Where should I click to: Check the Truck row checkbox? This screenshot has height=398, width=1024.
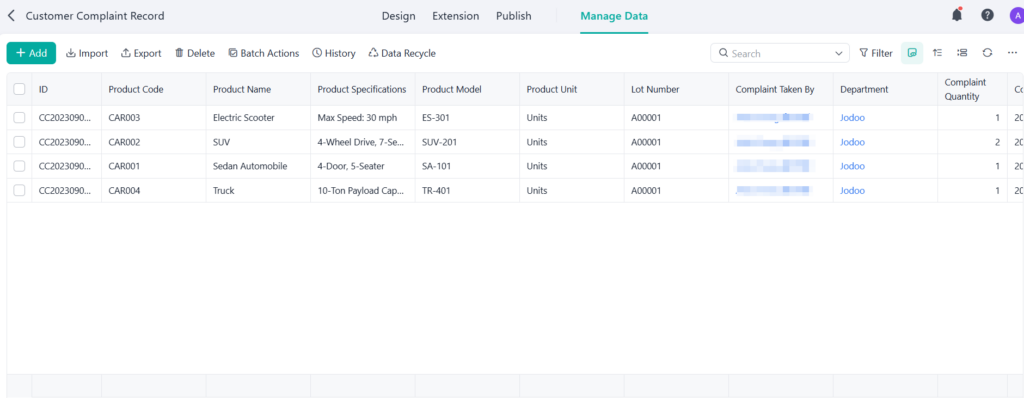tap(20, 190)
